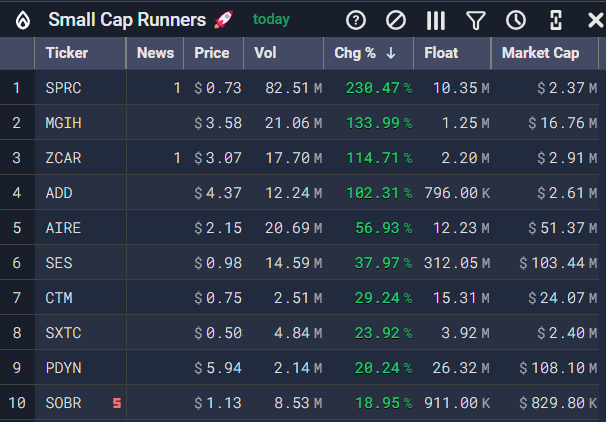Screen dimensions: 606x422
Task: Sort by News column header
Action: point(155,53)
